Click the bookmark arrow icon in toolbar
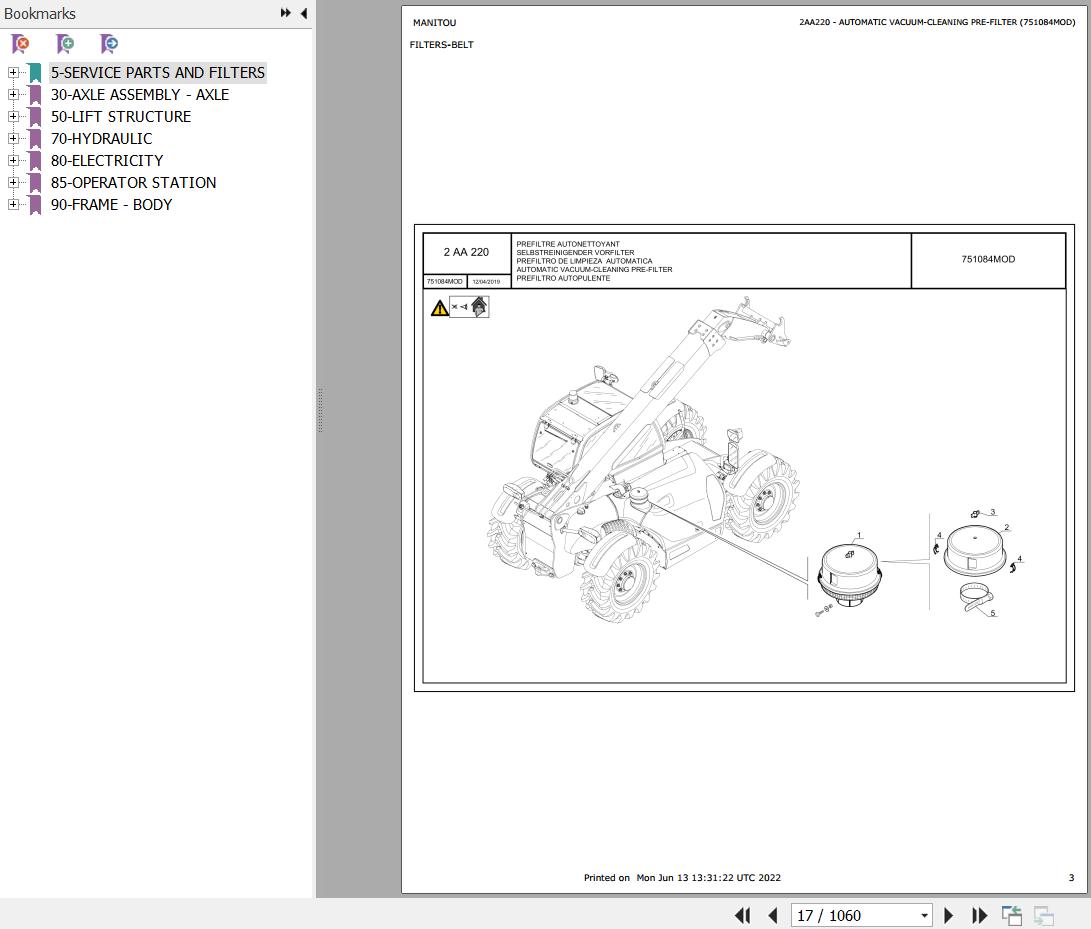Screen dimensions: 1091x929 pos(109,44)
